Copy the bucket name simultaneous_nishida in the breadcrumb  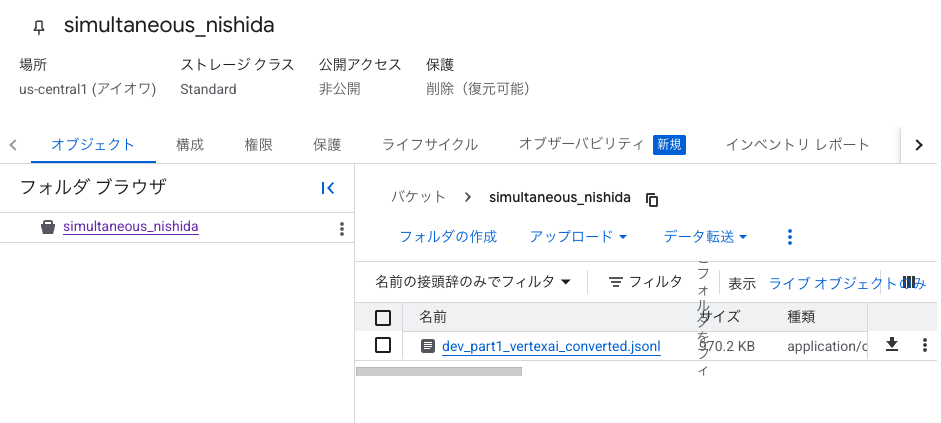(652, 199)
